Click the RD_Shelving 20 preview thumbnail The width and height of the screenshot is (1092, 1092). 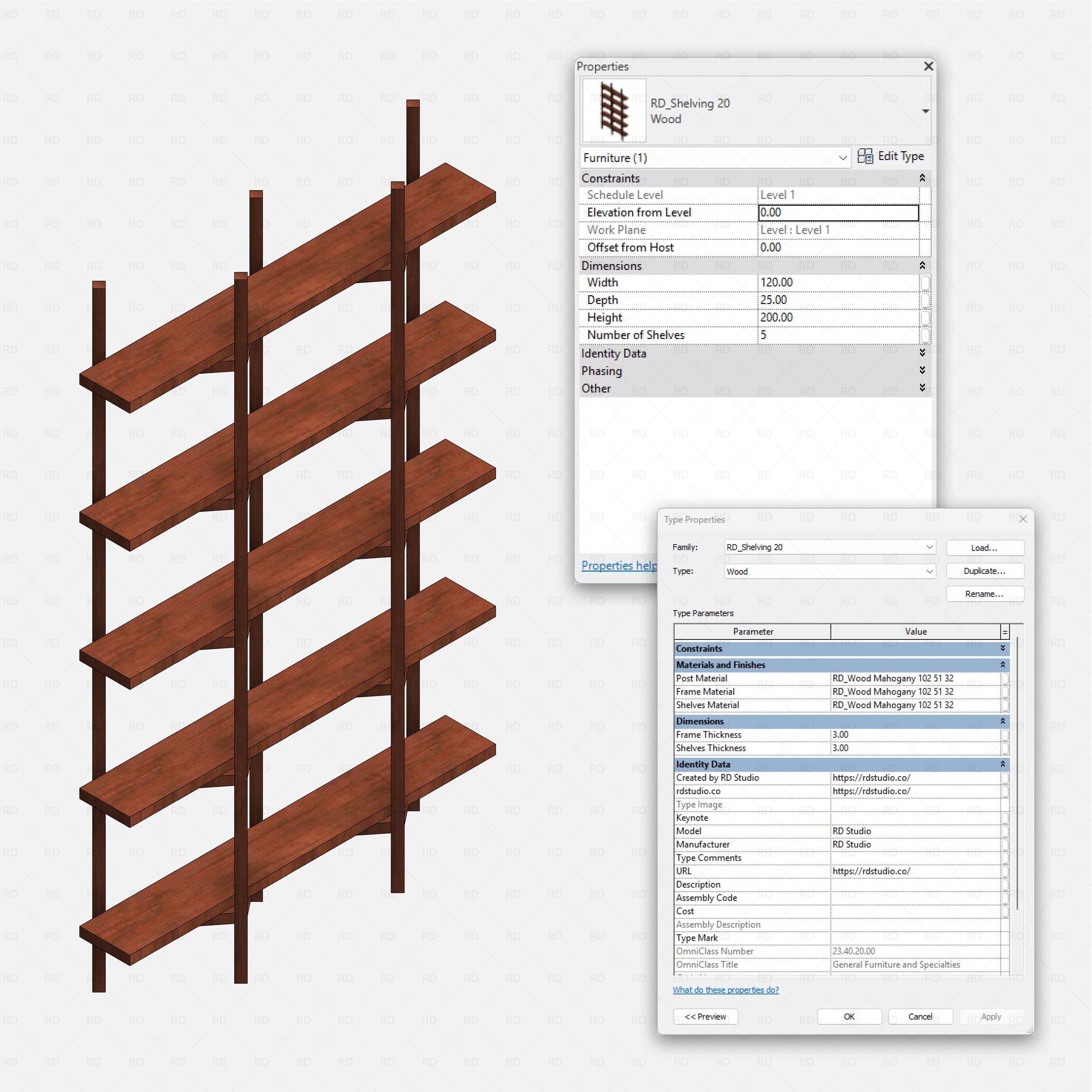coord(614,111)
